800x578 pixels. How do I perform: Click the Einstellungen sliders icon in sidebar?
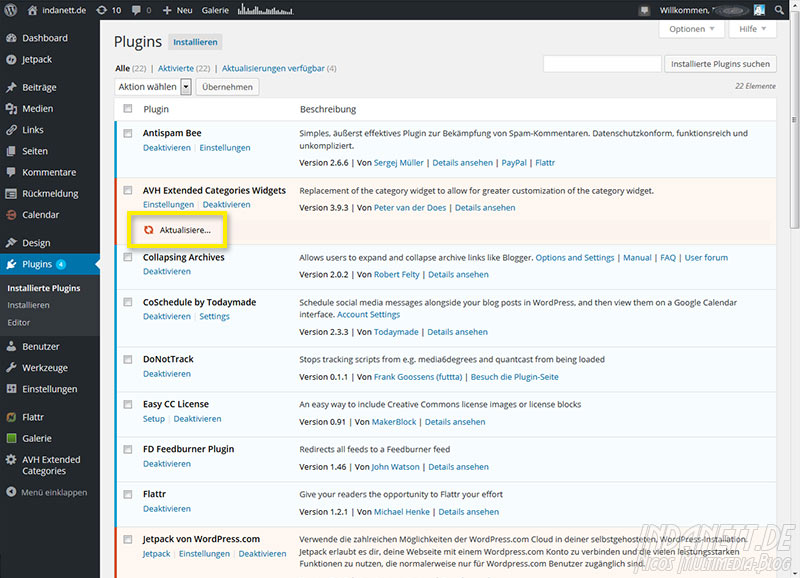point(11,389)
